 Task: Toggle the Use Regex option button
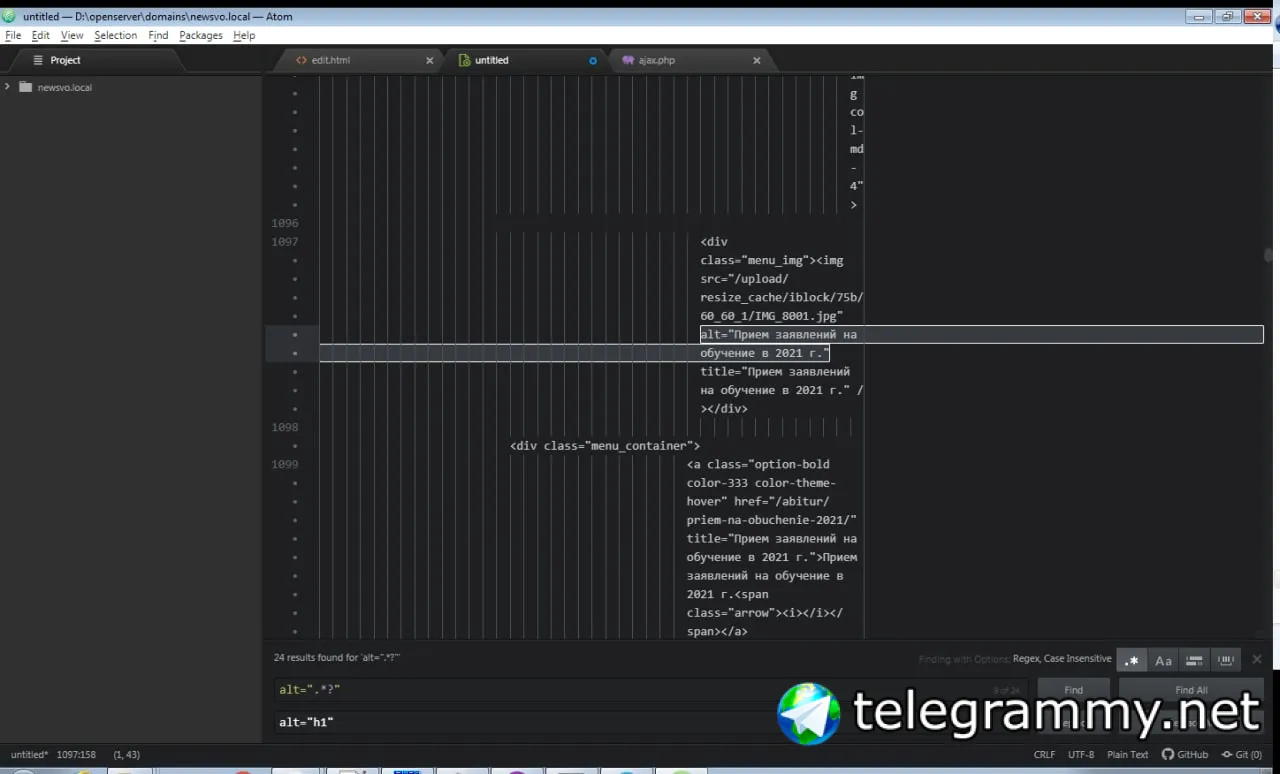tap(1132, 660)
